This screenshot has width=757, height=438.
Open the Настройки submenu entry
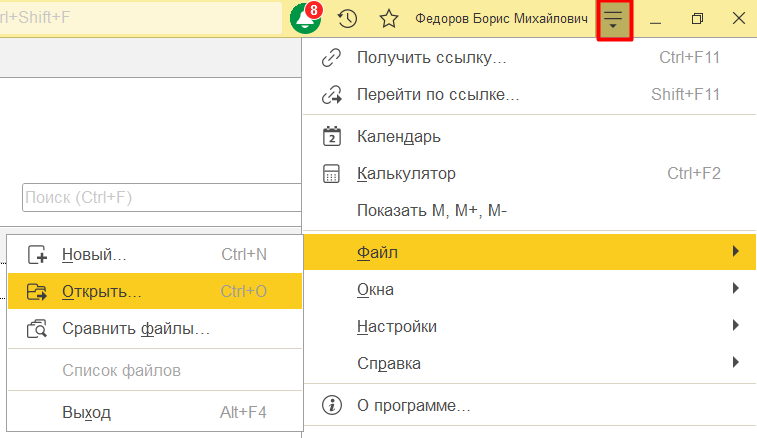click(x=530, y=326)
